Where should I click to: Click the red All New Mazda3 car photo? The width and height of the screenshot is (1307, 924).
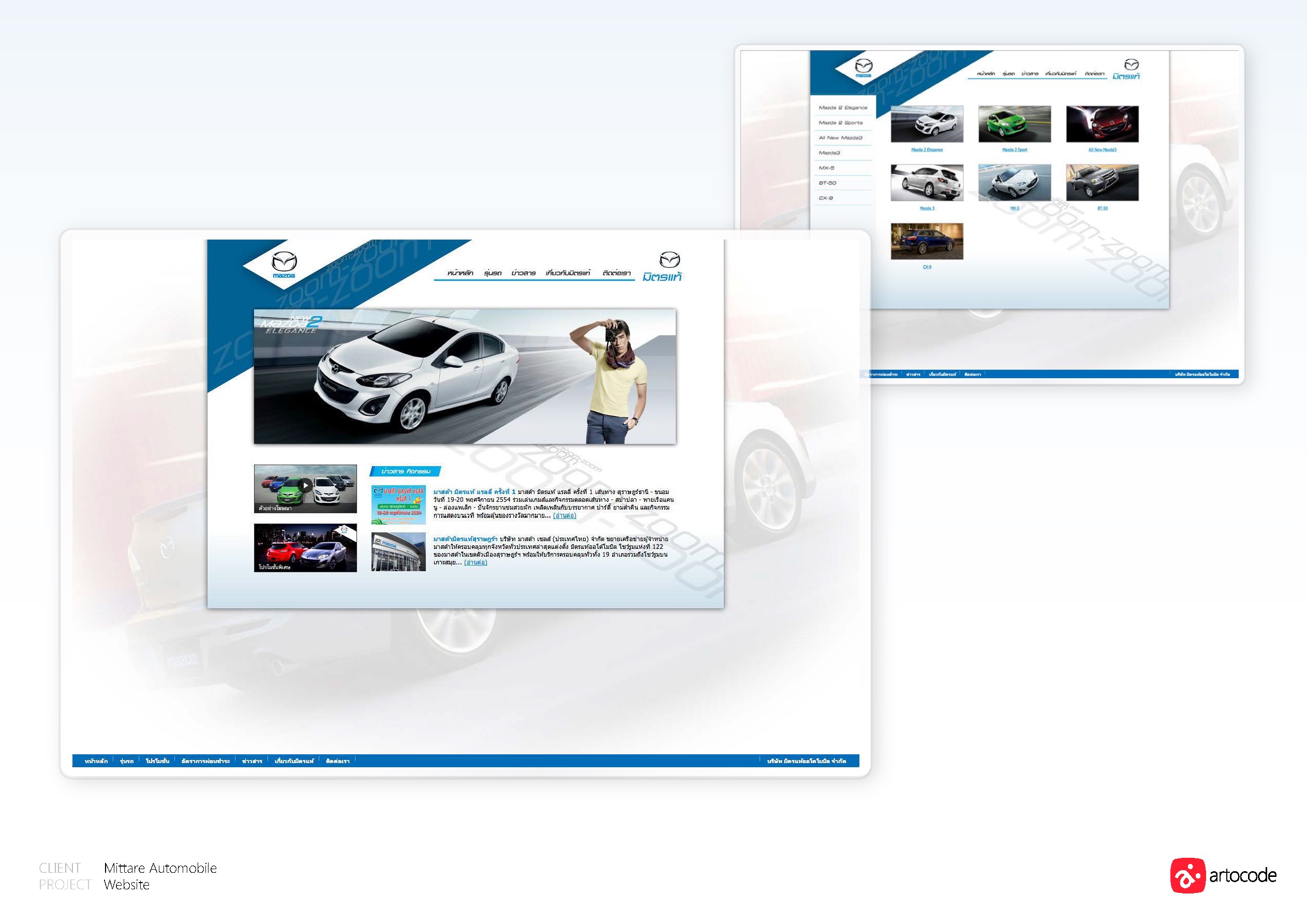tap(1102, 124)
